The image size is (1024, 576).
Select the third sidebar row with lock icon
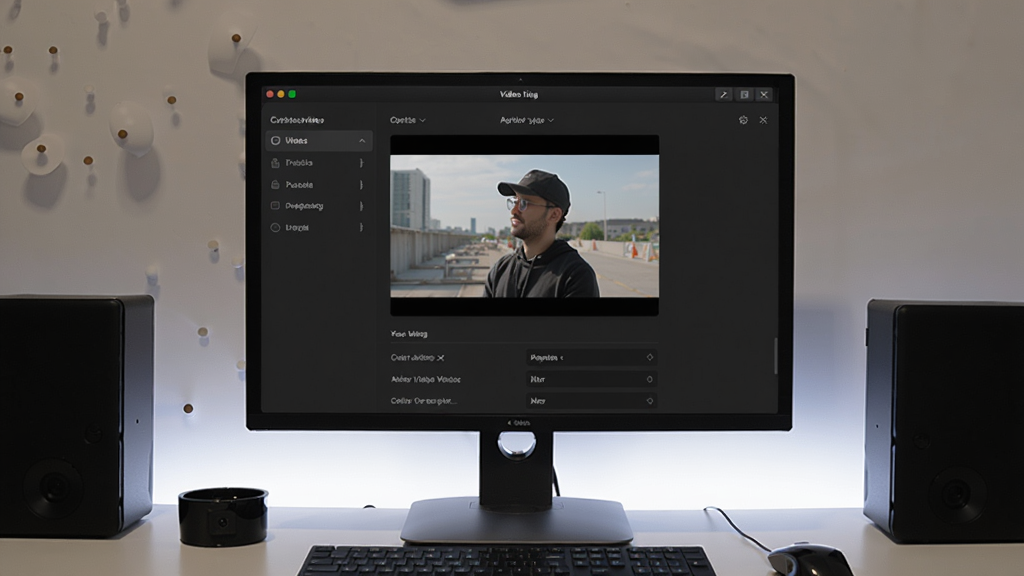click(x=319, y=185)
